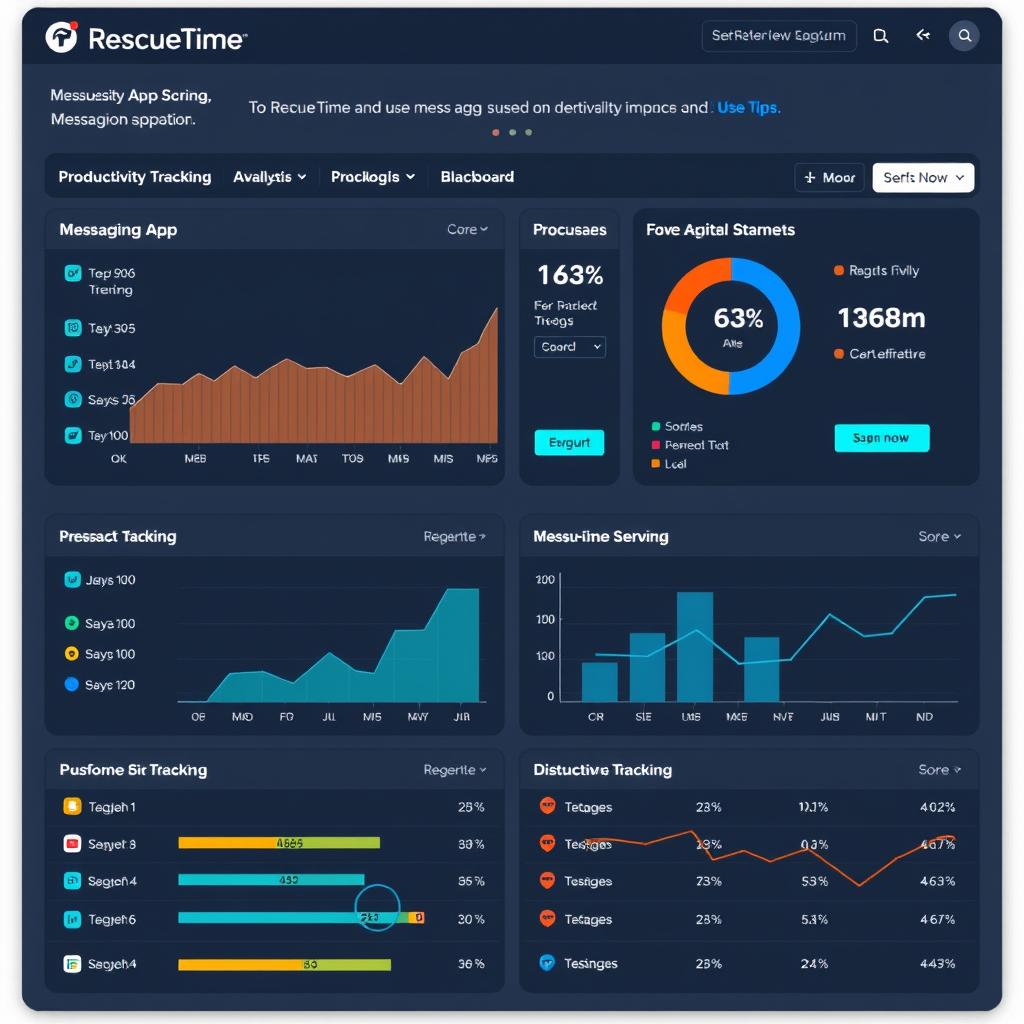Click the icon next to Tey 305
Image resolution: width=1024 pixels, height=1024 pixels.
(72, 328)
